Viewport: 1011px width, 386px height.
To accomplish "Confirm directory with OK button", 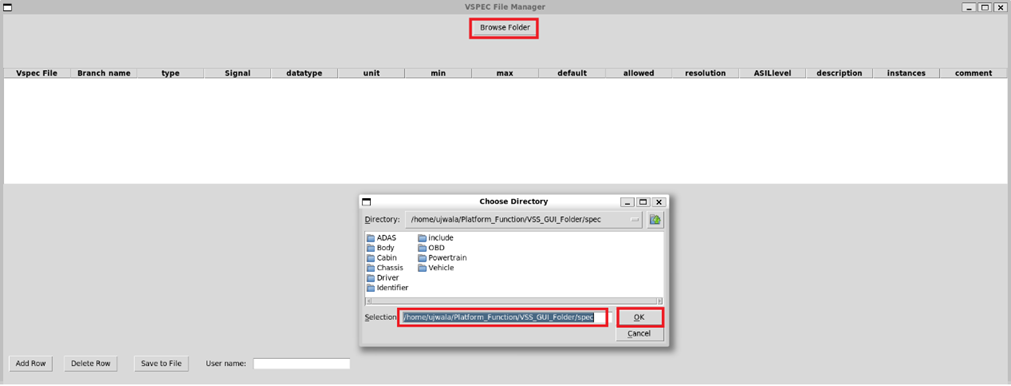I will click(x=639, y=318).
